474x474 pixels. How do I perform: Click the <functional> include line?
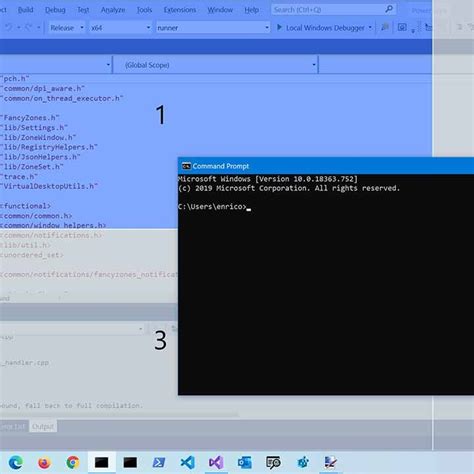[26, 206]
